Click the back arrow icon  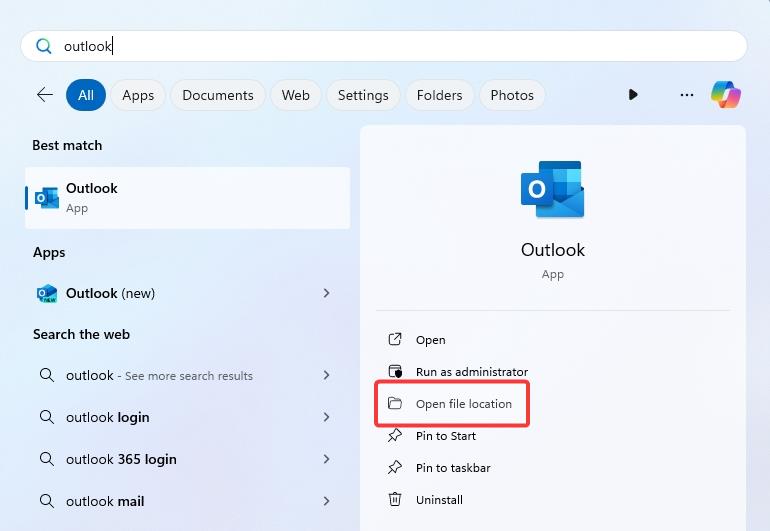(45, 95)
